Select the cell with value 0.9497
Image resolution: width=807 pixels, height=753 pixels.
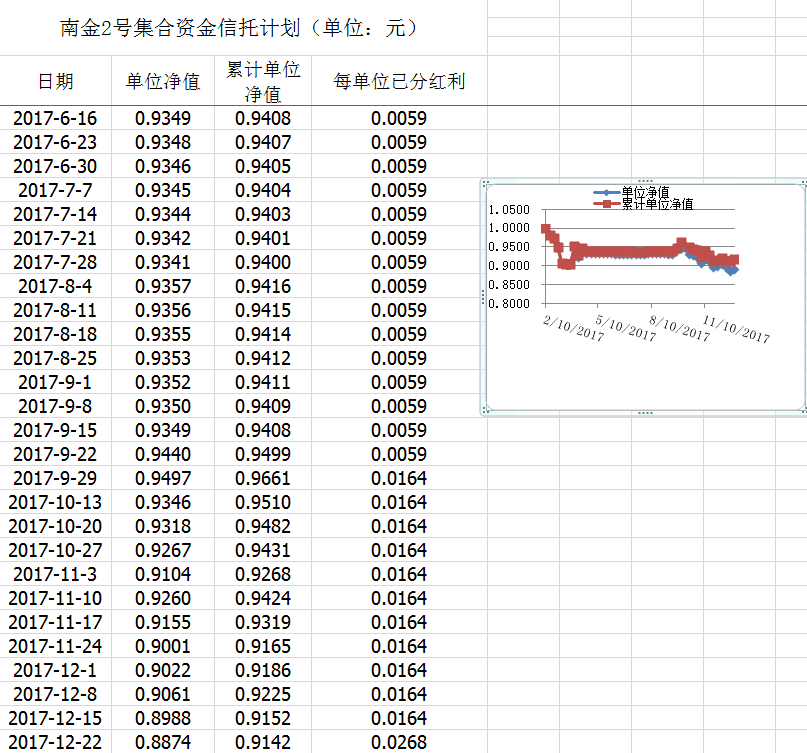163,478
